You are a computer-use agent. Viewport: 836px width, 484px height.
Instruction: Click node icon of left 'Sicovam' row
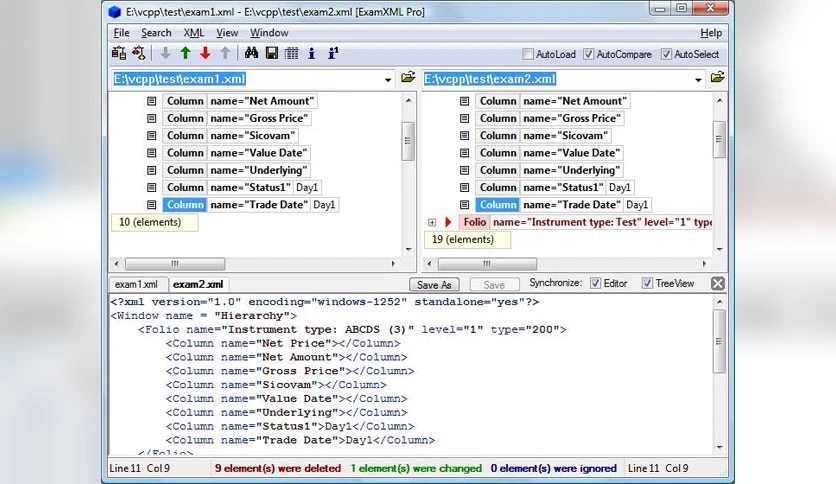coord(151,135)
